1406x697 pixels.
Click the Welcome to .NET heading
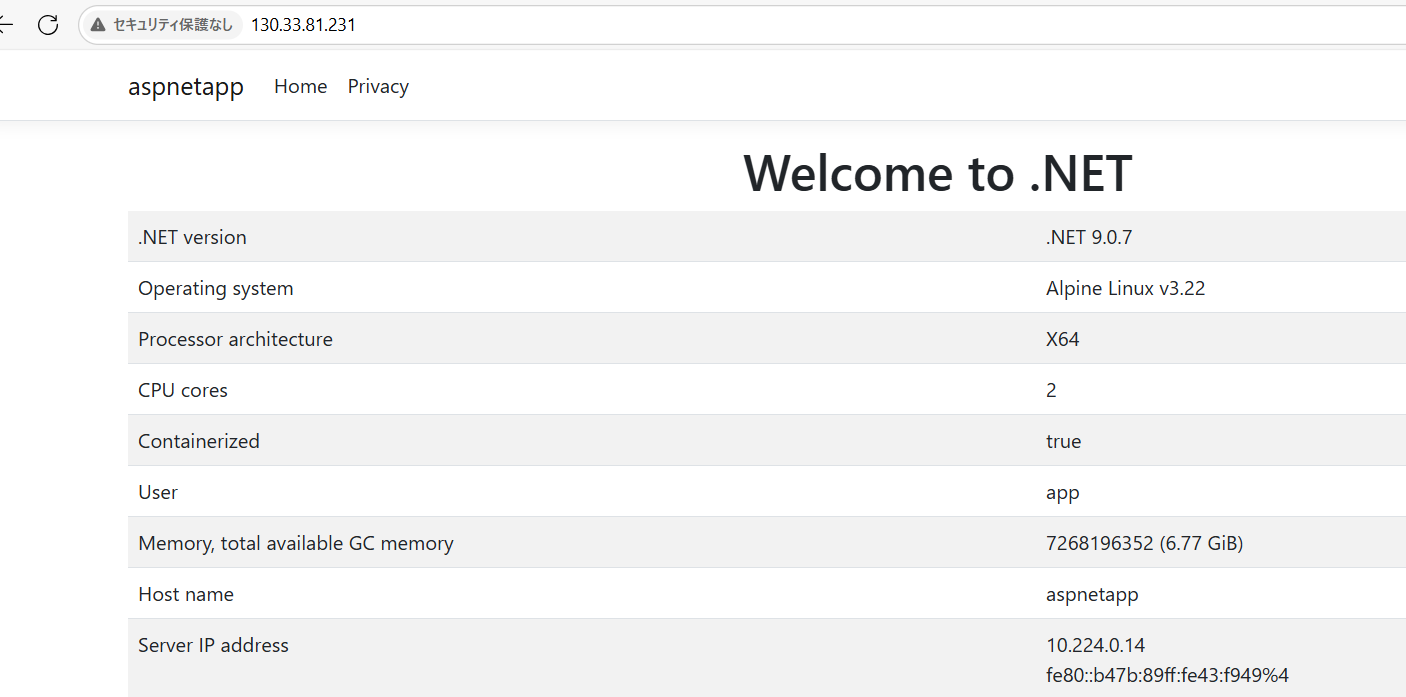click(x=937, y=173)
